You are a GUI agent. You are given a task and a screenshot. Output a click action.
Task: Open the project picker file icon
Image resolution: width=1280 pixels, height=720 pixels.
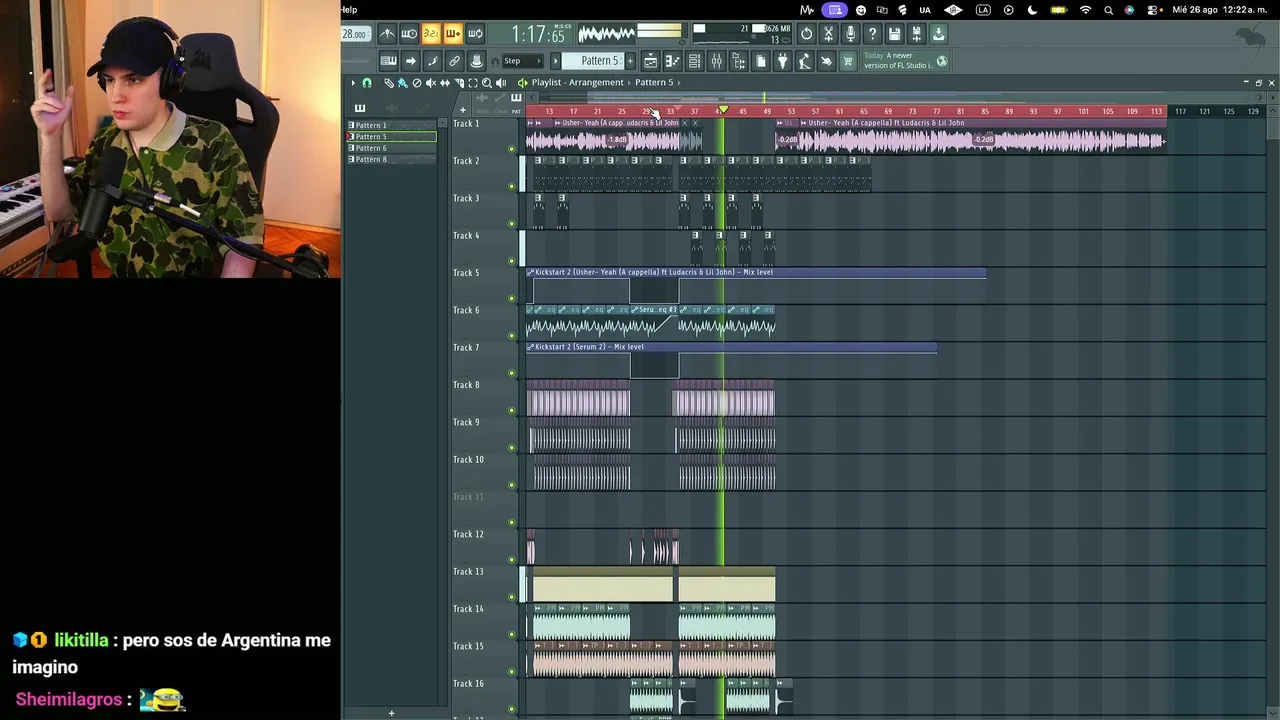(761, 62)
